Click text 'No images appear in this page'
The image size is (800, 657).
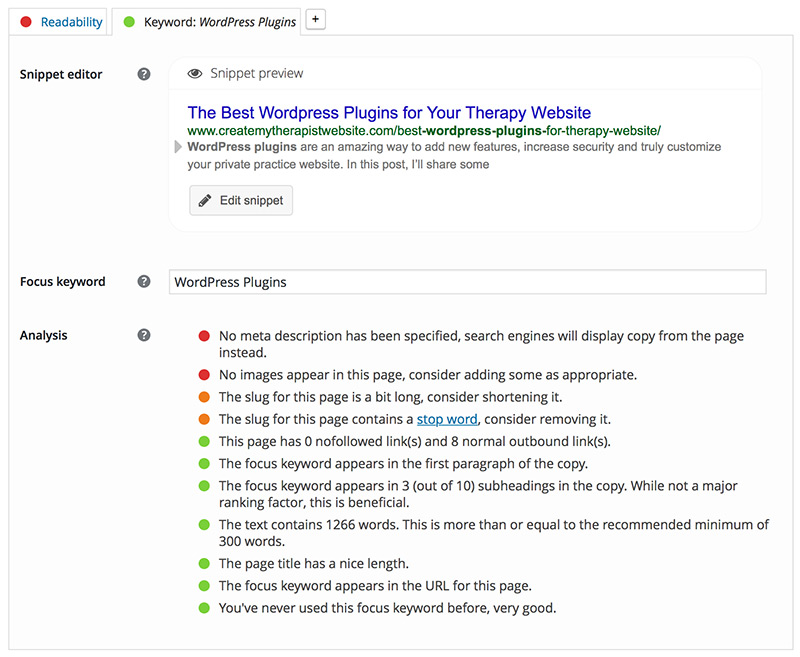pyautogui.click(x=312, y=375)
